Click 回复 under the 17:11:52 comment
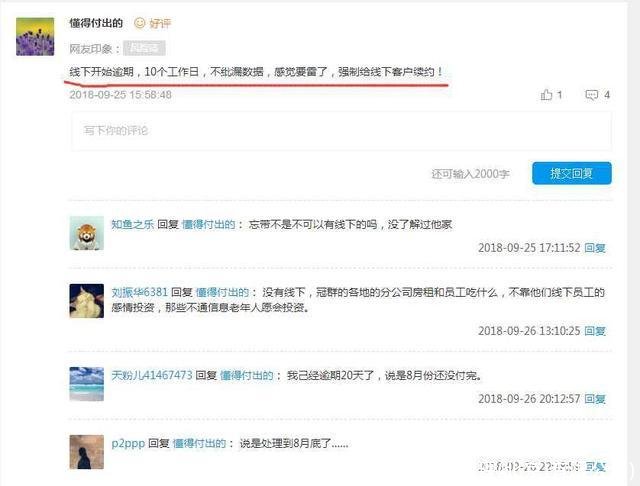This screenshot has width=640, height=486. (x=595, y=248)
